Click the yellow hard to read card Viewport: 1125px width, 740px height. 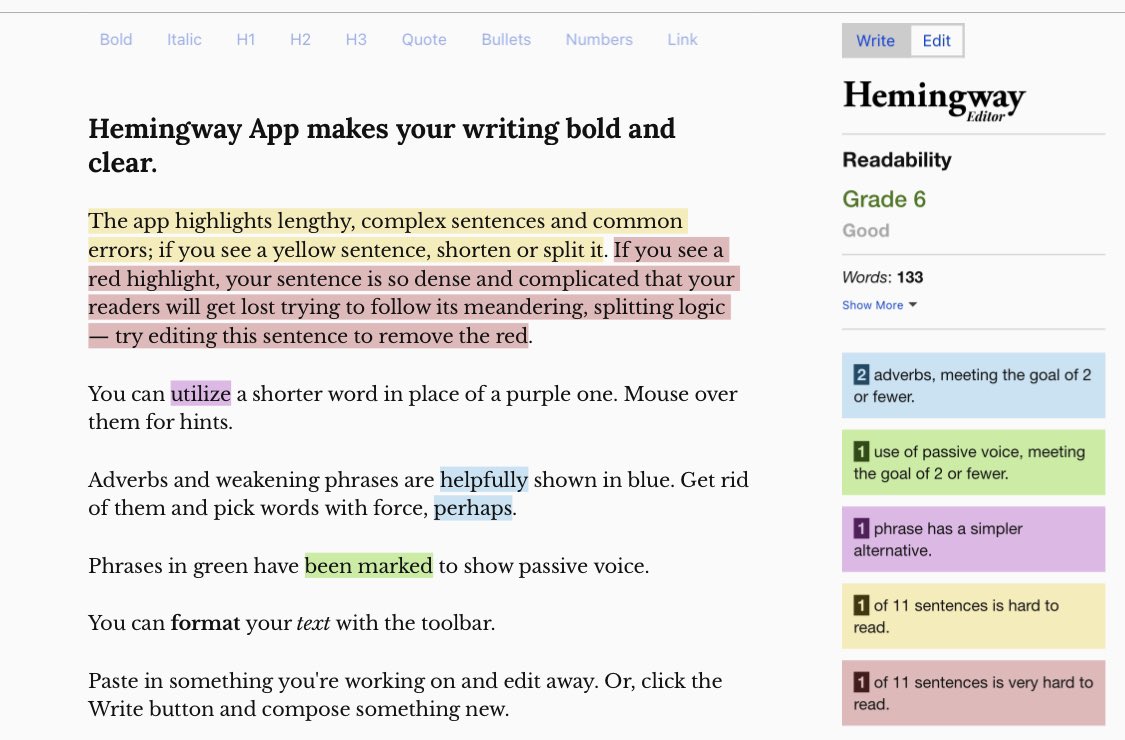point(973,616)
